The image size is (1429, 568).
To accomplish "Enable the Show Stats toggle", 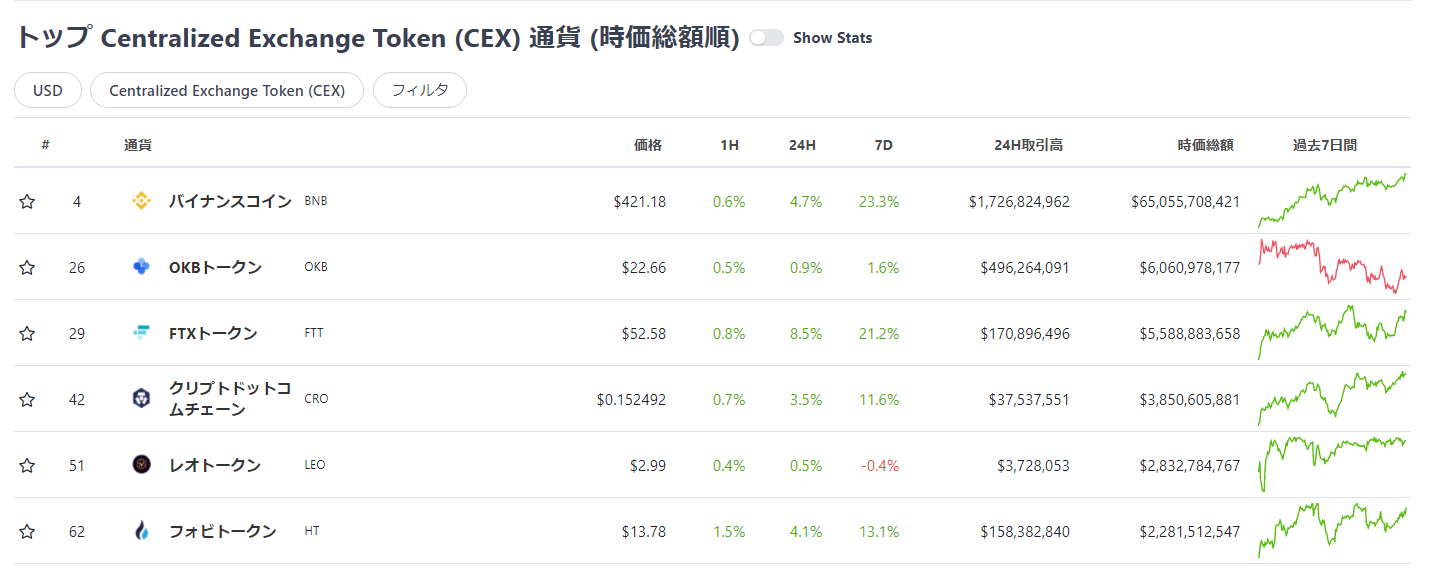I will pos(766,38).
